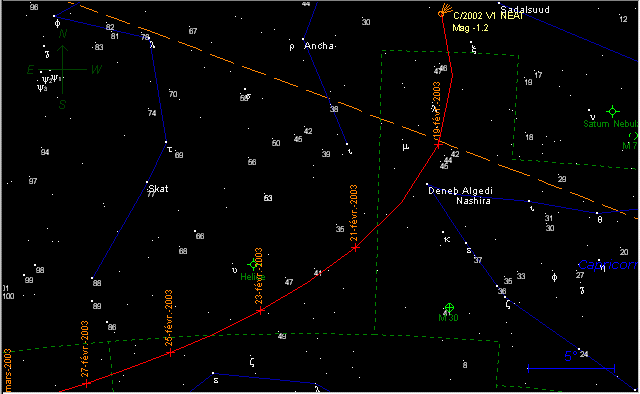640x394 pixels.
Task: Click the star Deneb Algedi
Action: (x=427, y=184)
